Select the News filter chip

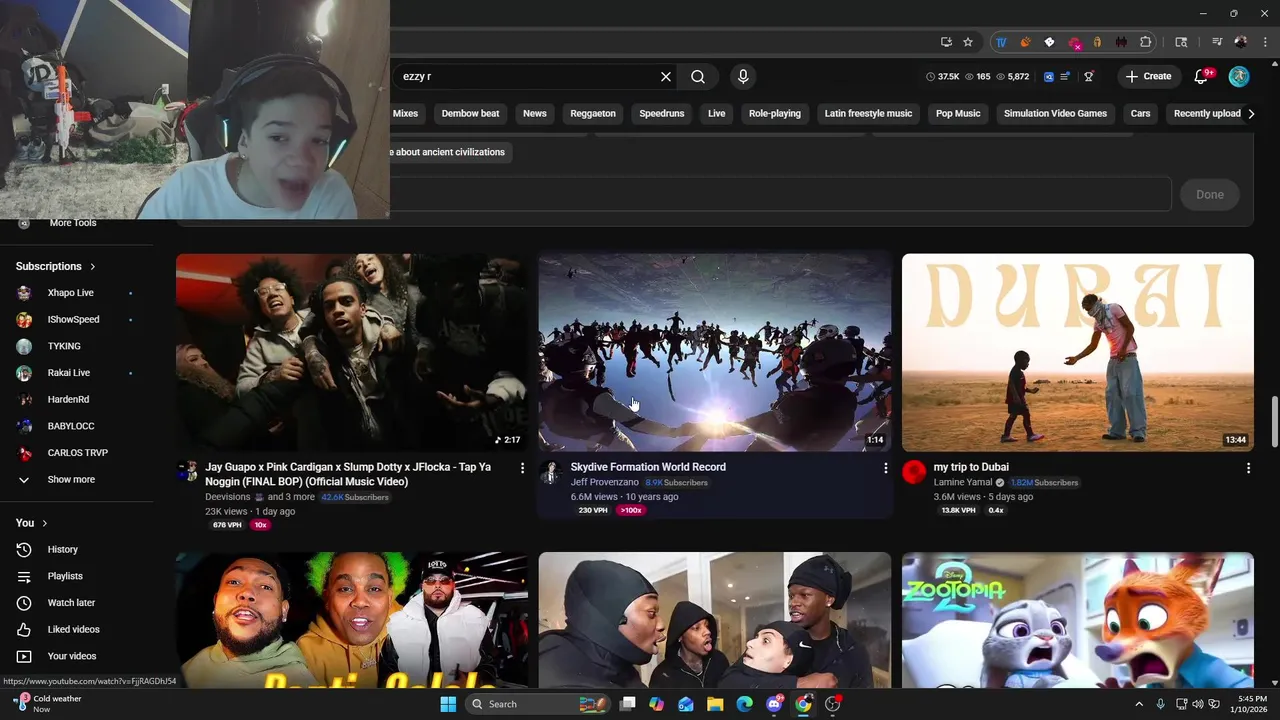(535, 113)
